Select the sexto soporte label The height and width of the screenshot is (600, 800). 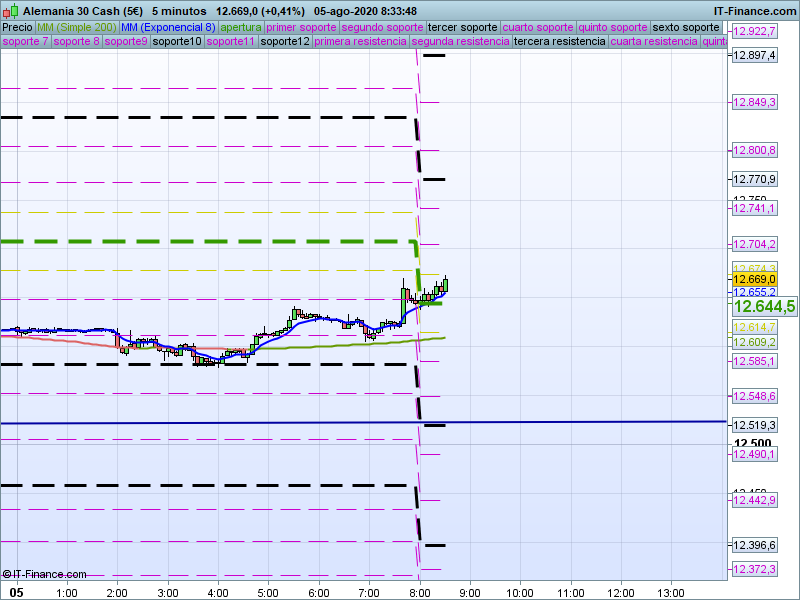tap(686, 27)
